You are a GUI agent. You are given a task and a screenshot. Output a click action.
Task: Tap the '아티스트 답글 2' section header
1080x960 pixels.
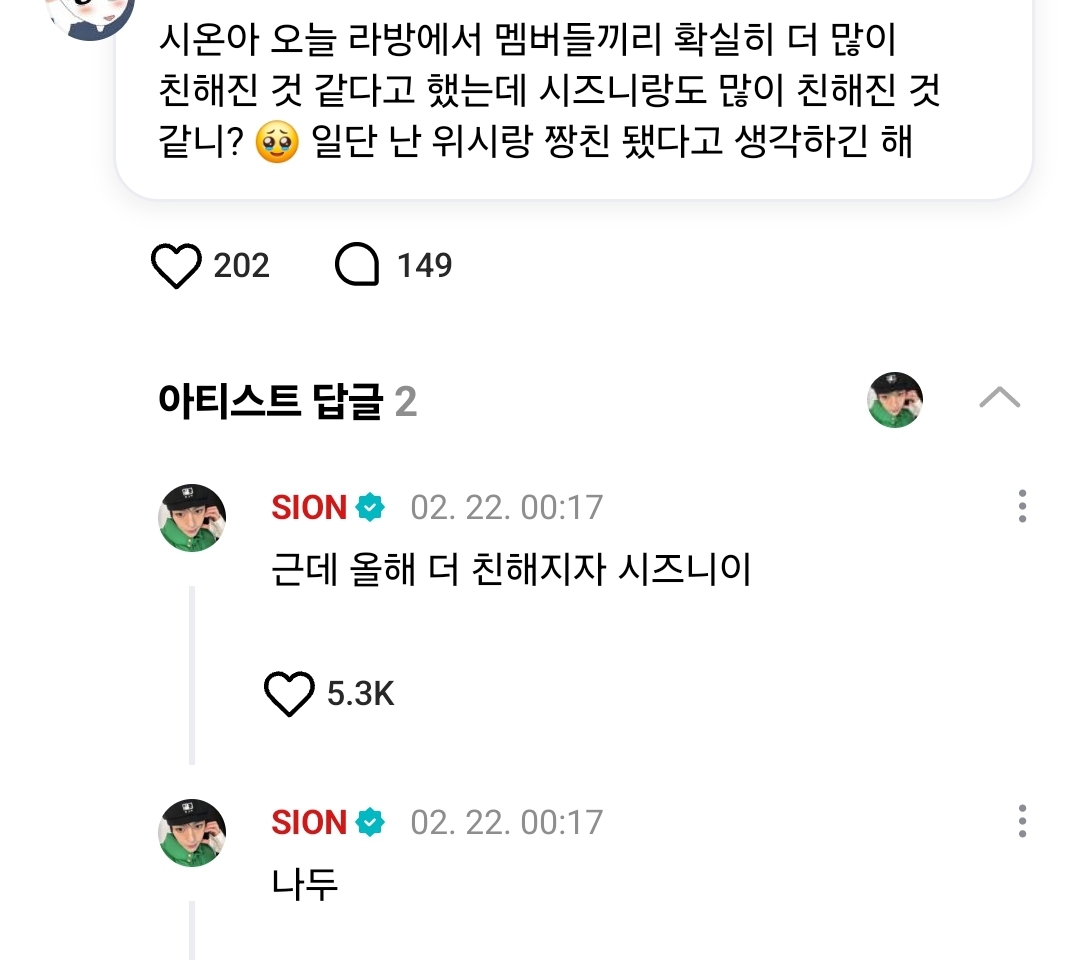pyautogui.click(x=287, y=401)
